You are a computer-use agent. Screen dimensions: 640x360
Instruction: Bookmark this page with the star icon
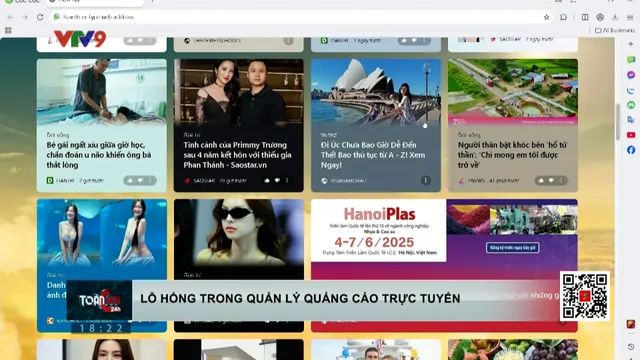pyautogui.click(x=547, y=17)
